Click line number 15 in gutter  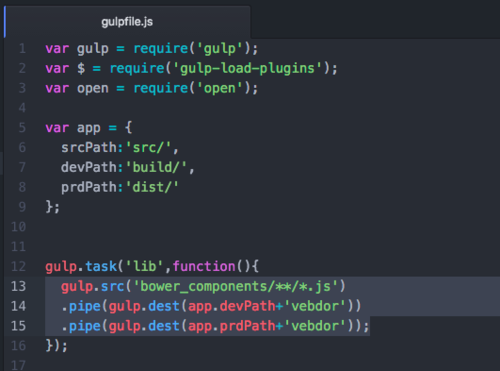[18, 326]
